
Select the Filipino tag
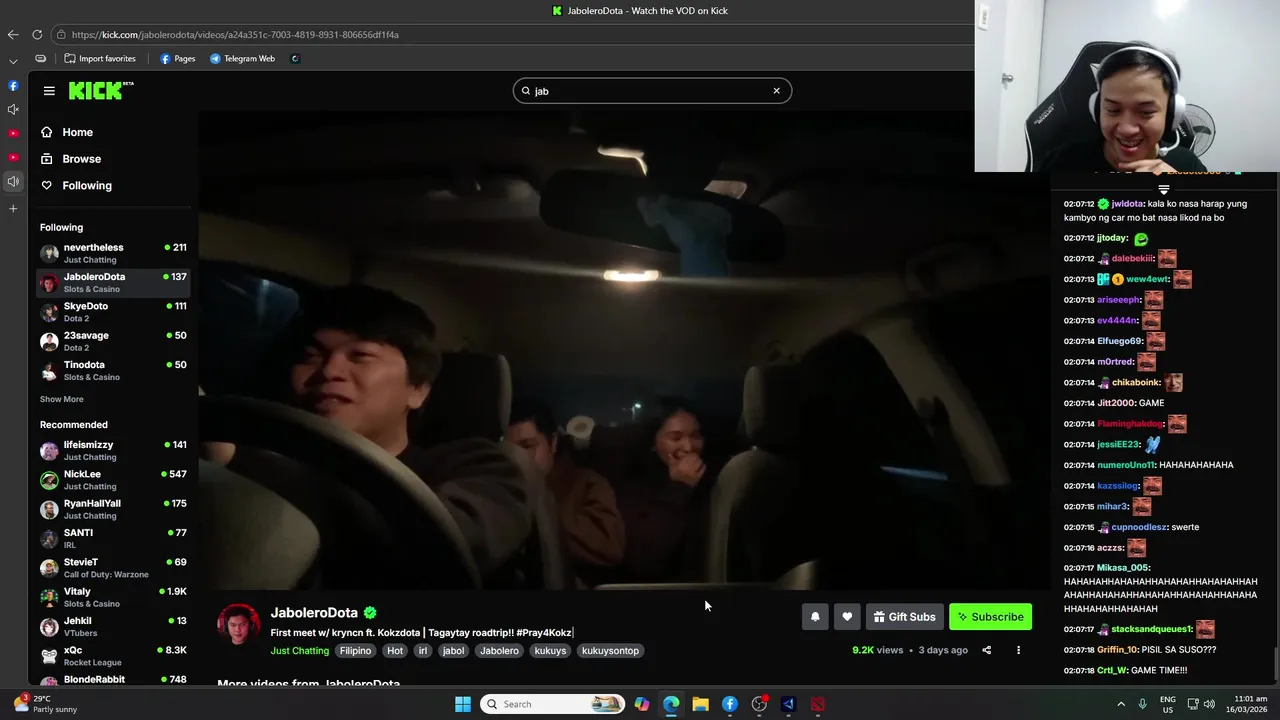[x=355, y=651]
